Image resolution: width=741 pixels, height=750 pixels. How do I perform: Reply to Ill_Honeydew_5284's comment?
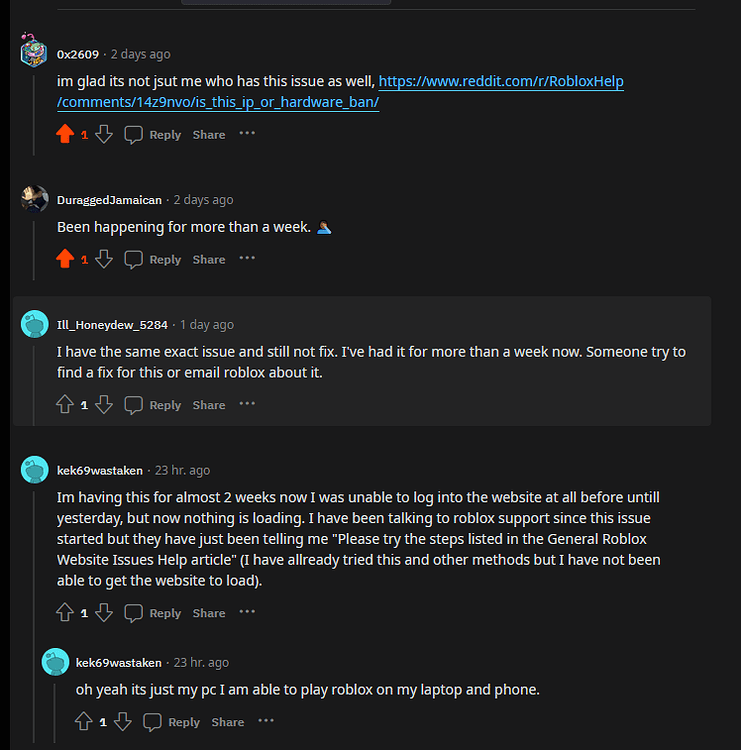[x=153, y=405]
